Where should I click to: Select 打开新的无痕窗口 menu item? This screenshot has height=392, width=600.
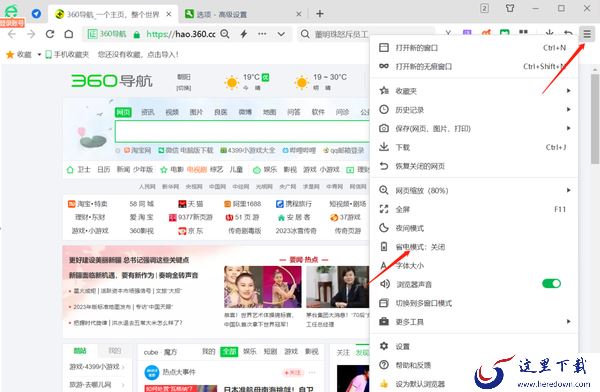[474, 66]
